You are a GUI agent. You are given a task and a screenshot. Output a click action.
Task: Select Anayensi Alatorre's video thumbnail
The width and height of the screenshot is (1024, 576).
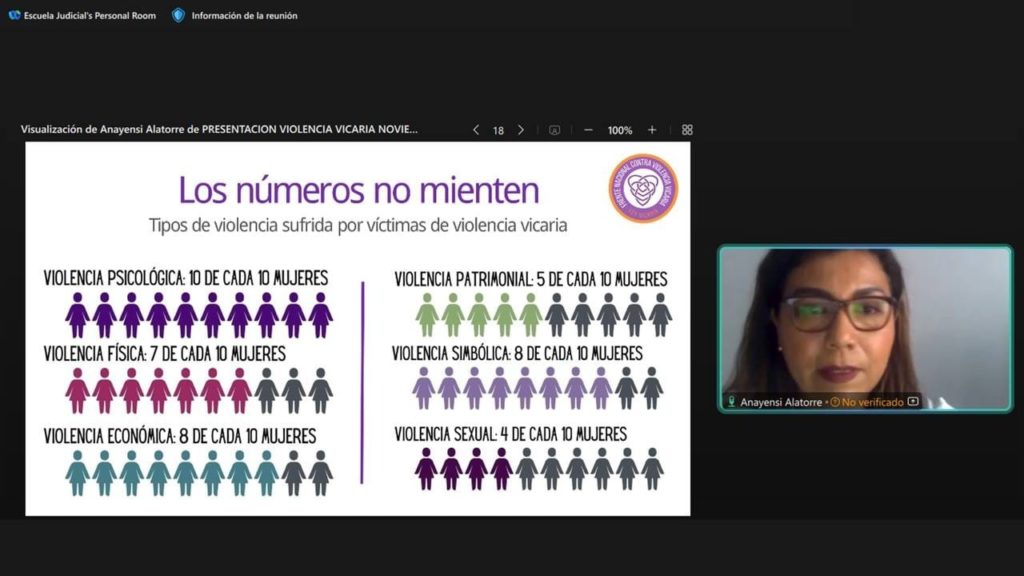[x=865, y=320]
